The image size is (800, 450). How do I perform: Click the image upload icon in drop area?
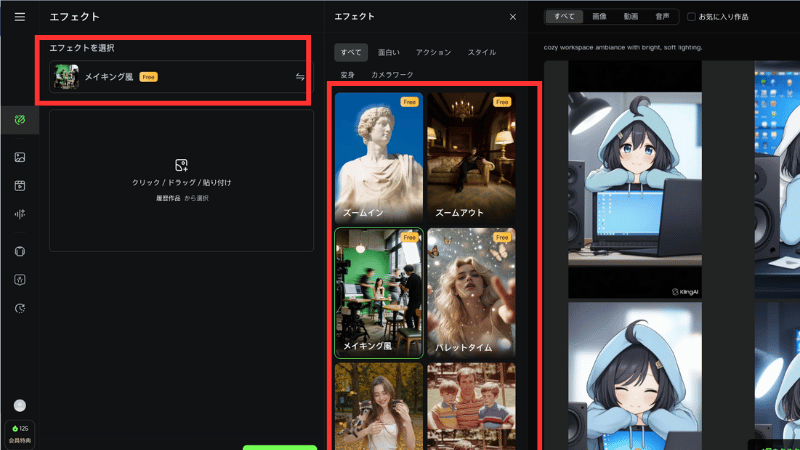click(181, 165)
